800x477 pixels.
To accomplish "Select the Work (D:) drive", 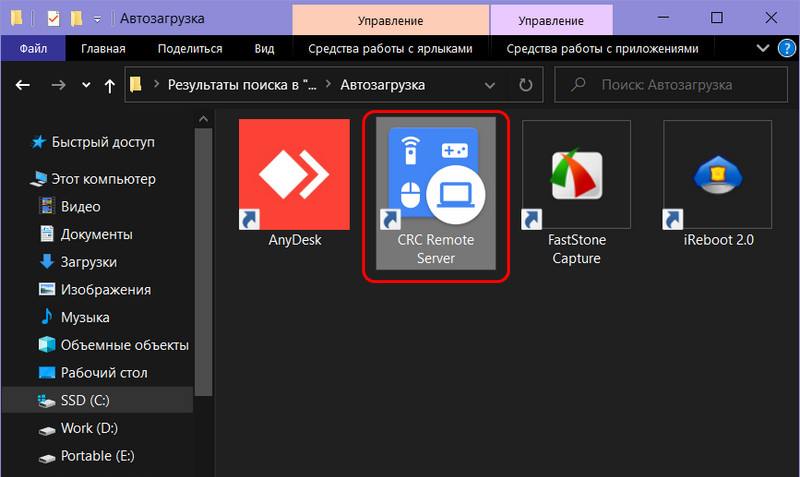I will pos(89,428).
